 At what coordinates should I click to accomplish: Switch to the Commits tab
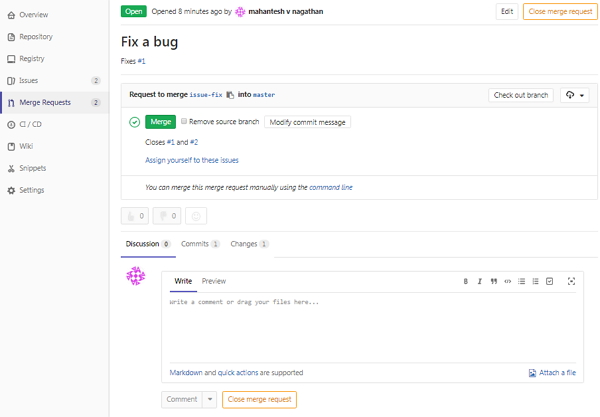195,244
